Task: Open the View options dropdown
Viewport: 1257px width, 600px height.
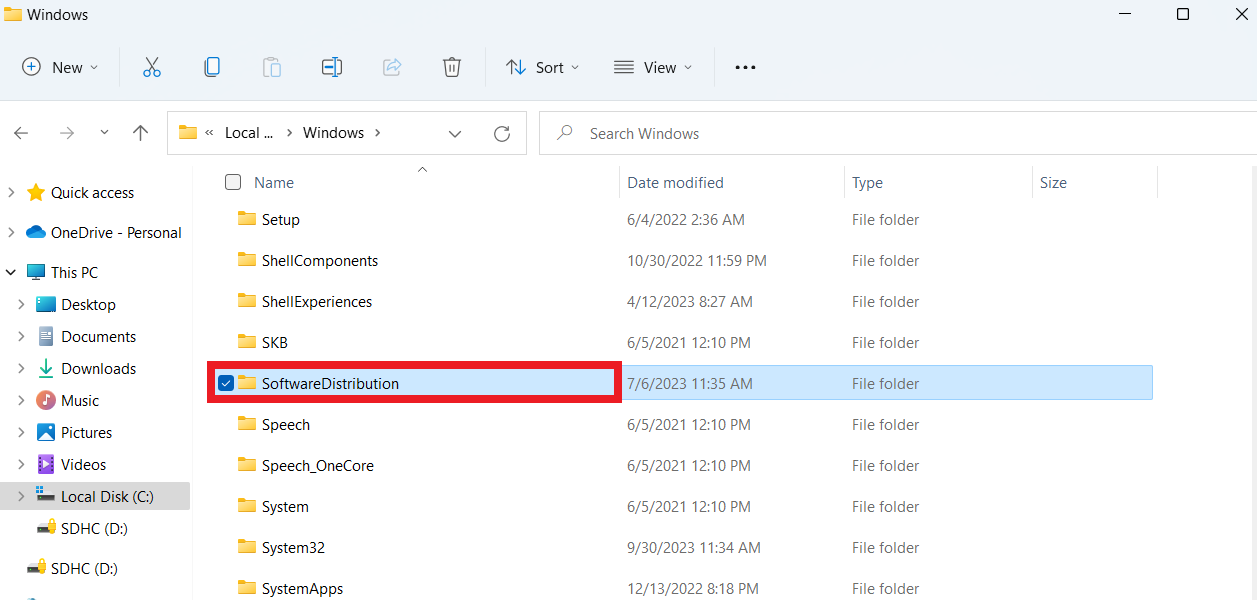Action: (x=652, y=67)
